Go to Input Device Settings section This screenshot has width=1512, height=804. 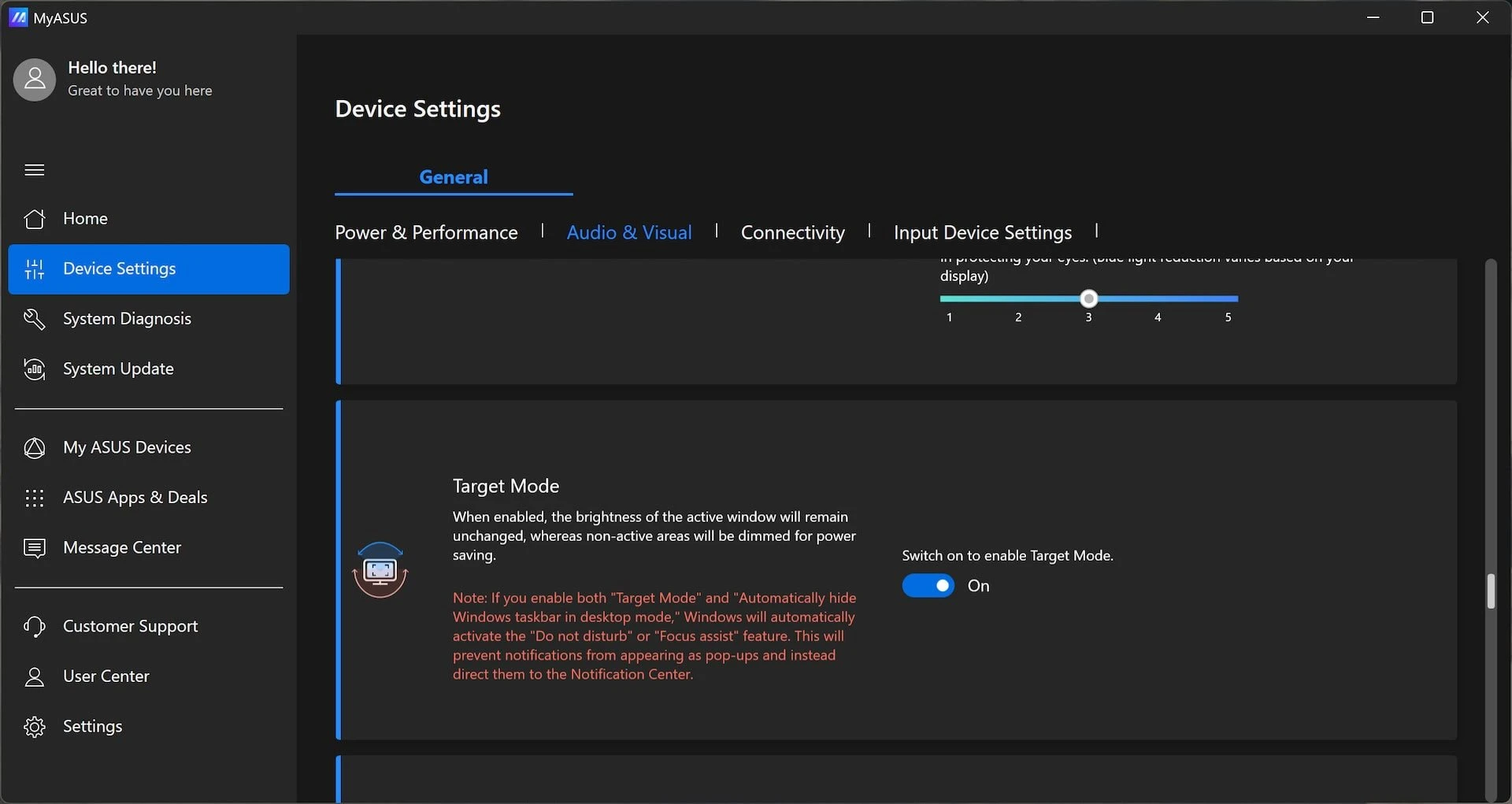tap(983, 232)
